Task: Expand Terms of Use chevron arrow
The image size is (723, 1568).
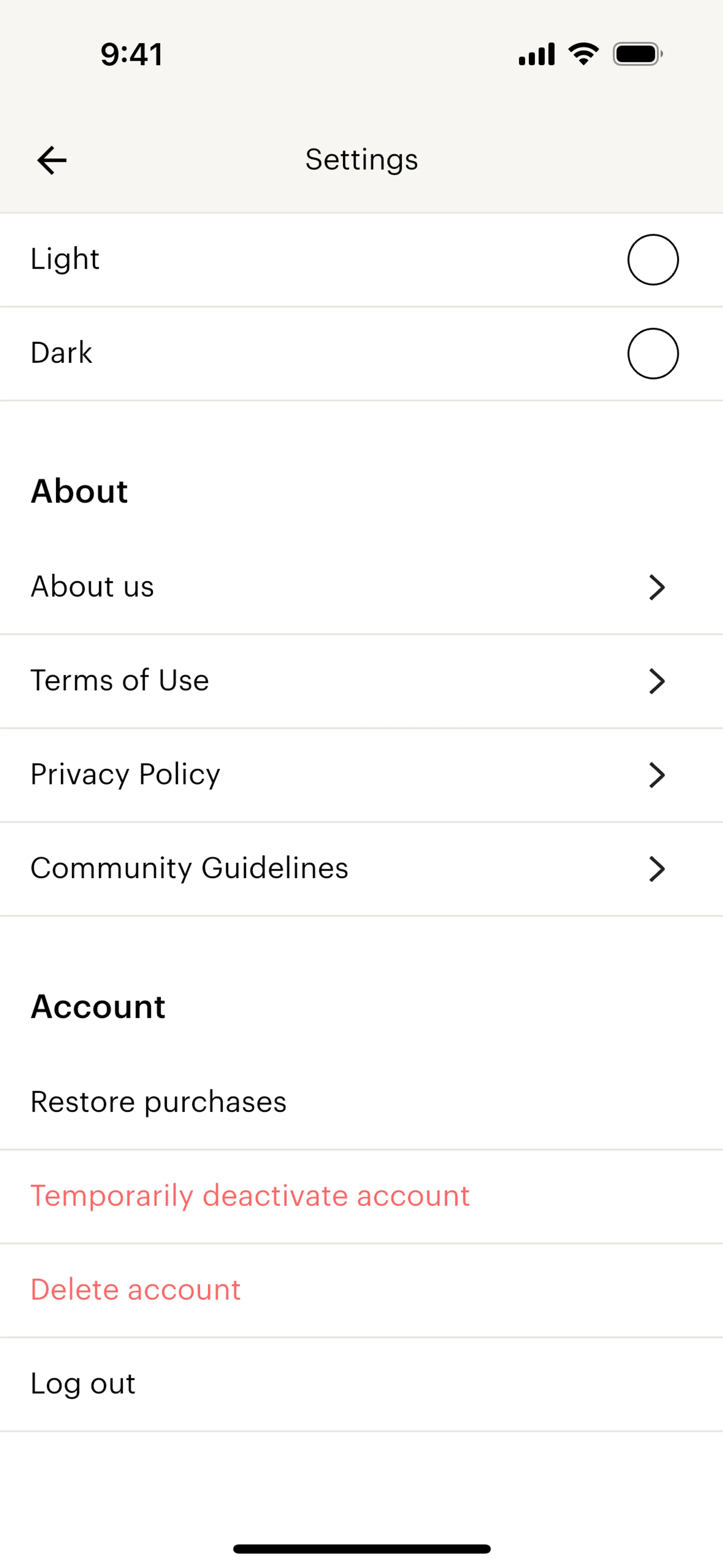Action: (657, 681)
